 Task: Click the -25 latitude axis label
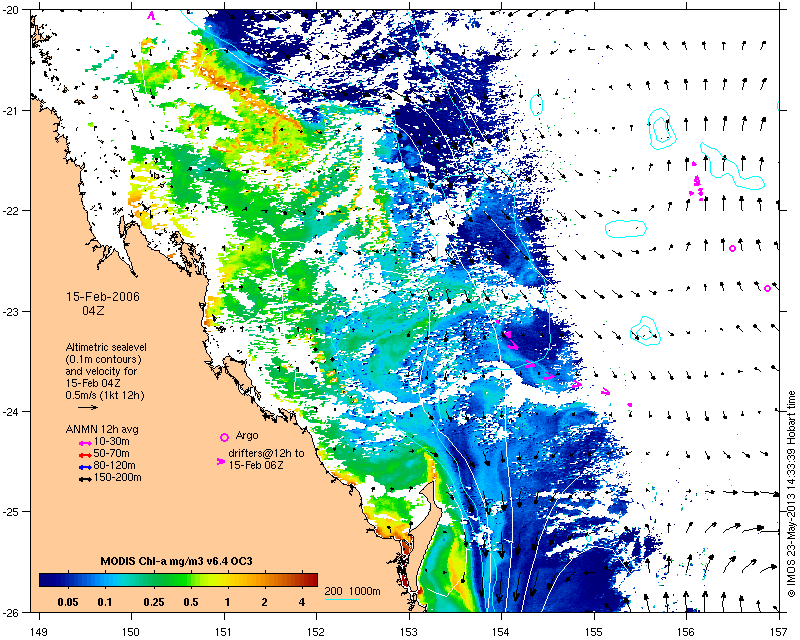tap(11, 511)
